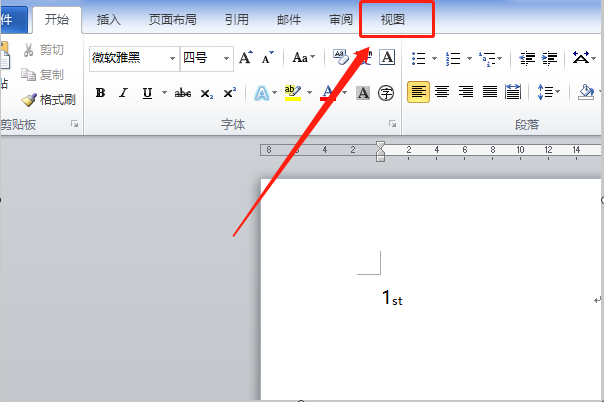Toggle bold formatting
The image size is (604, 402).
click(101, 93)
